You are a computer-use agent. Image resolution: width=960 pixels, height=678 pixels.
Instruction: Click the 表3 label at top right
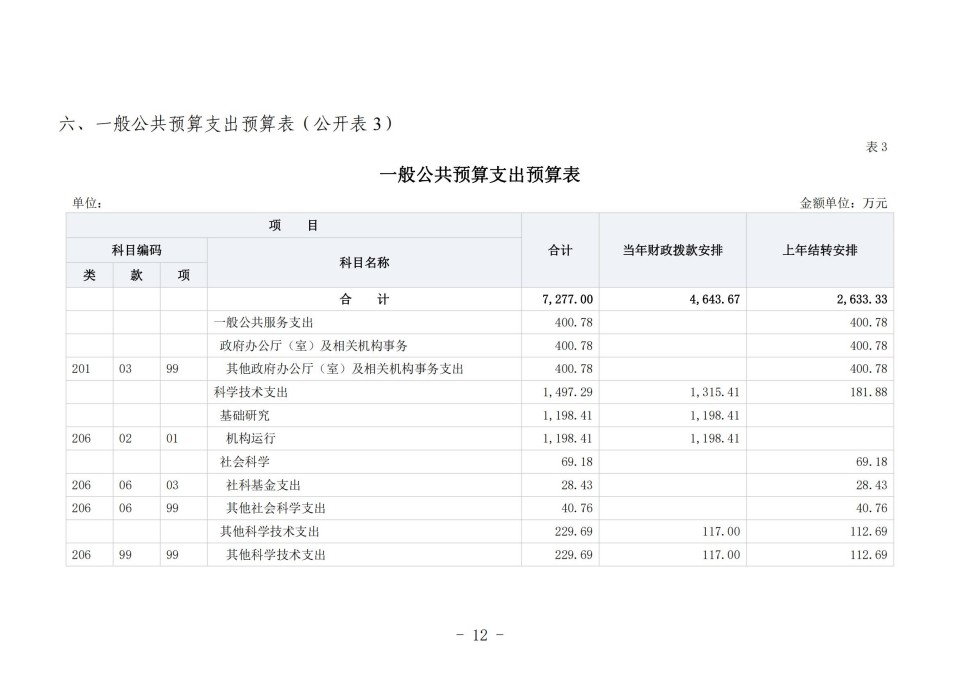(876, 147)
